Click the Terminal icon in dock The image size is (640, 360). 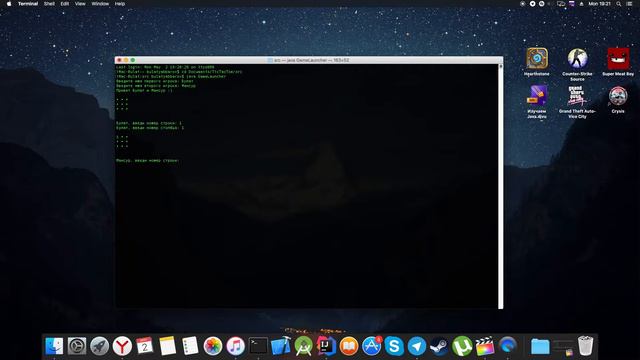coord(258,346)
